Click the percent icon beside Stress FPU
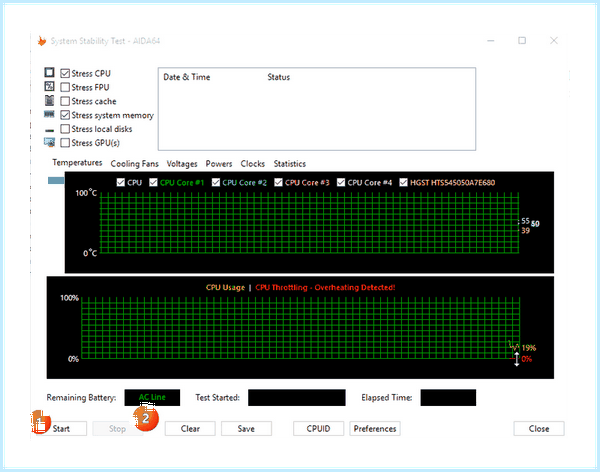 pos(49,87)
